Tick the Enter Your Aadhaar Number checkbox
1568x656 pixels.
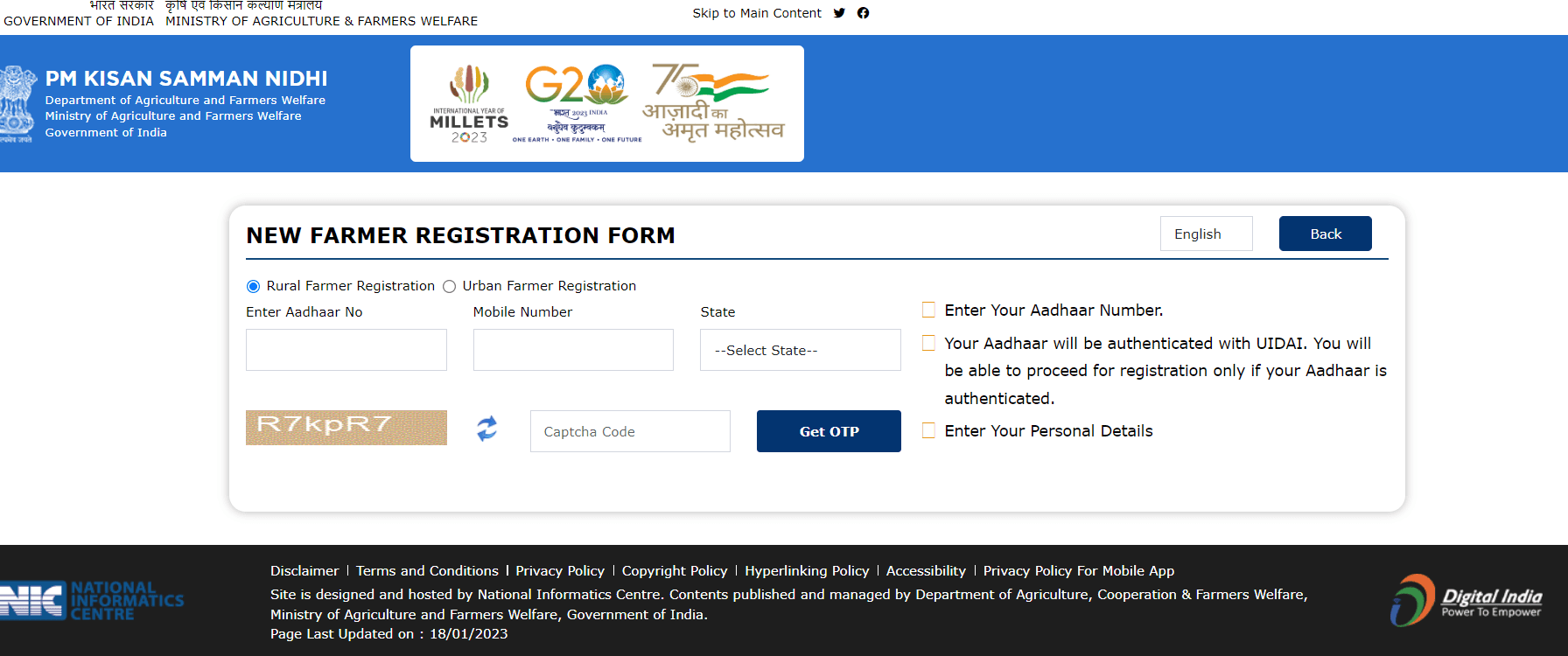click(x=928, y=310)
